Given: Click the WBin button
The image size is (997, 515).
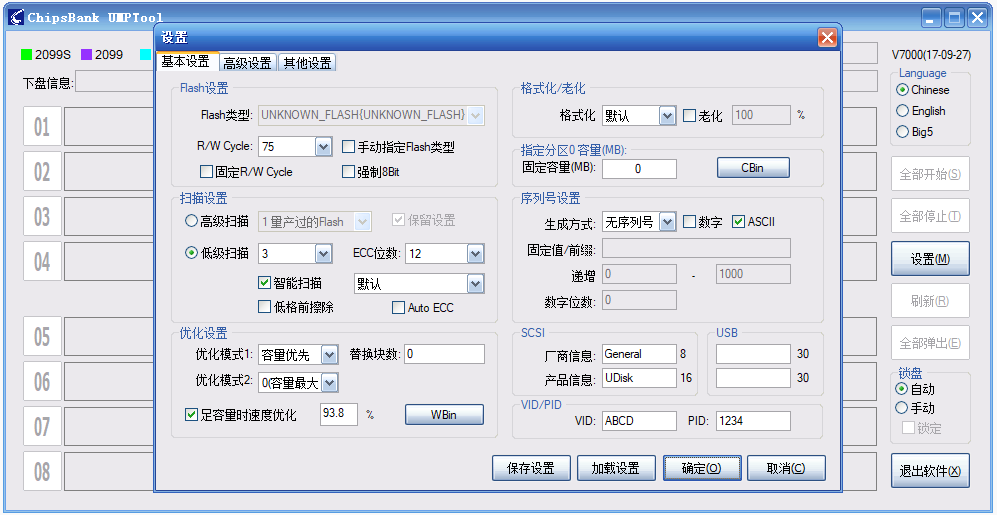Looking at the screenshot, I should [x=444, y=415].
